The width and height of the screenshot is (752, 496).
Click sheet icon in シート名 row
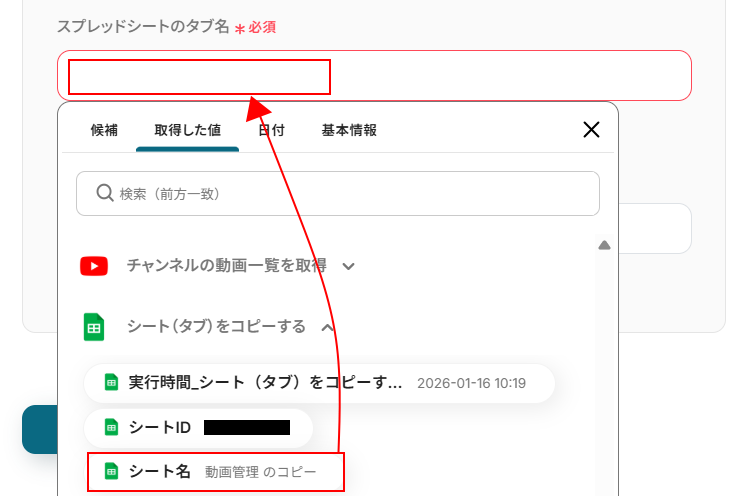pos(111,472)
